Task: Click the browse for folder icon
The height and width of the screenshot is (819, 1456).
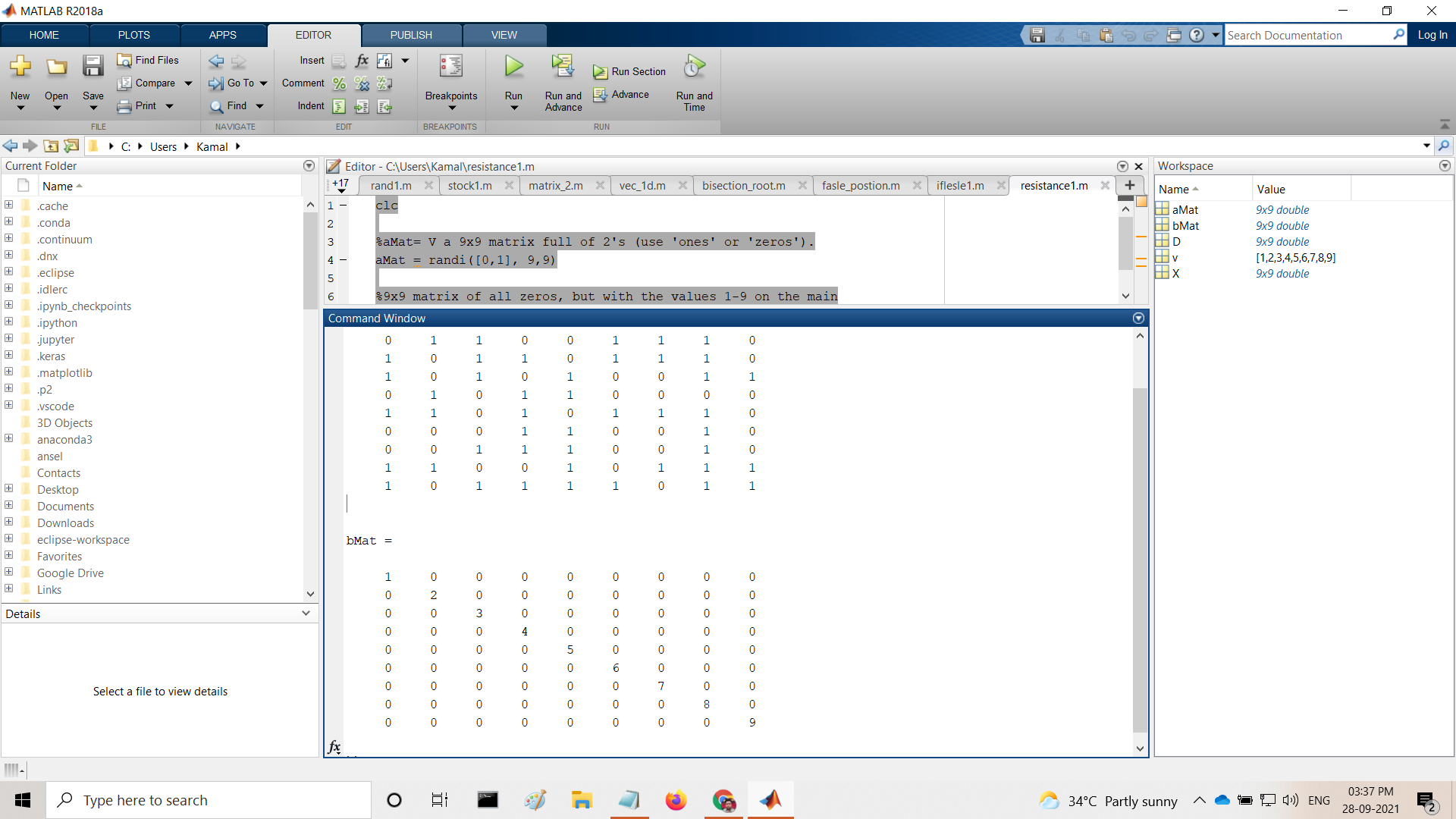Action: point(71,146)
